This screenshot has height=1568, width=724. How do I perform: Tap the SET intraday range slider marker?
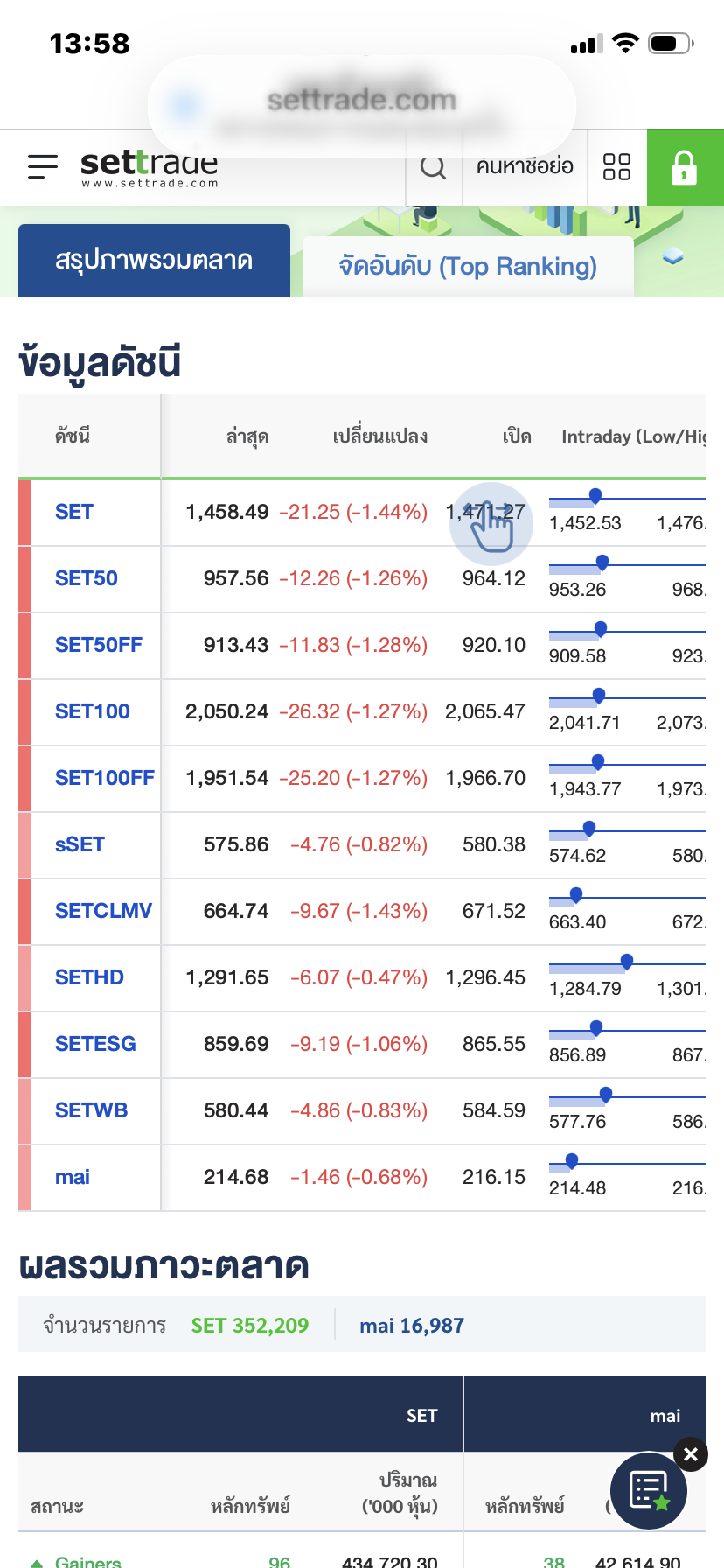coord(595,496)
